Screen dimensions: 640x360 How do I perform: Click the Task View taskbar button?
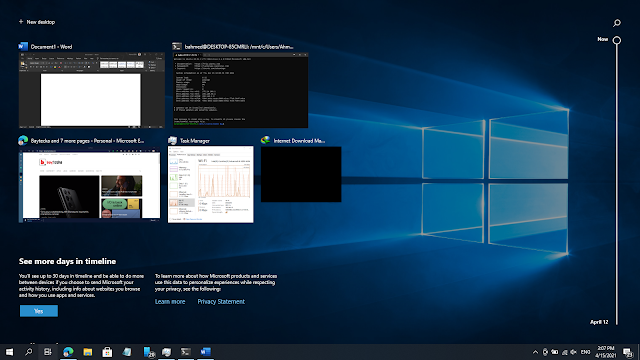tap(48, 352)
